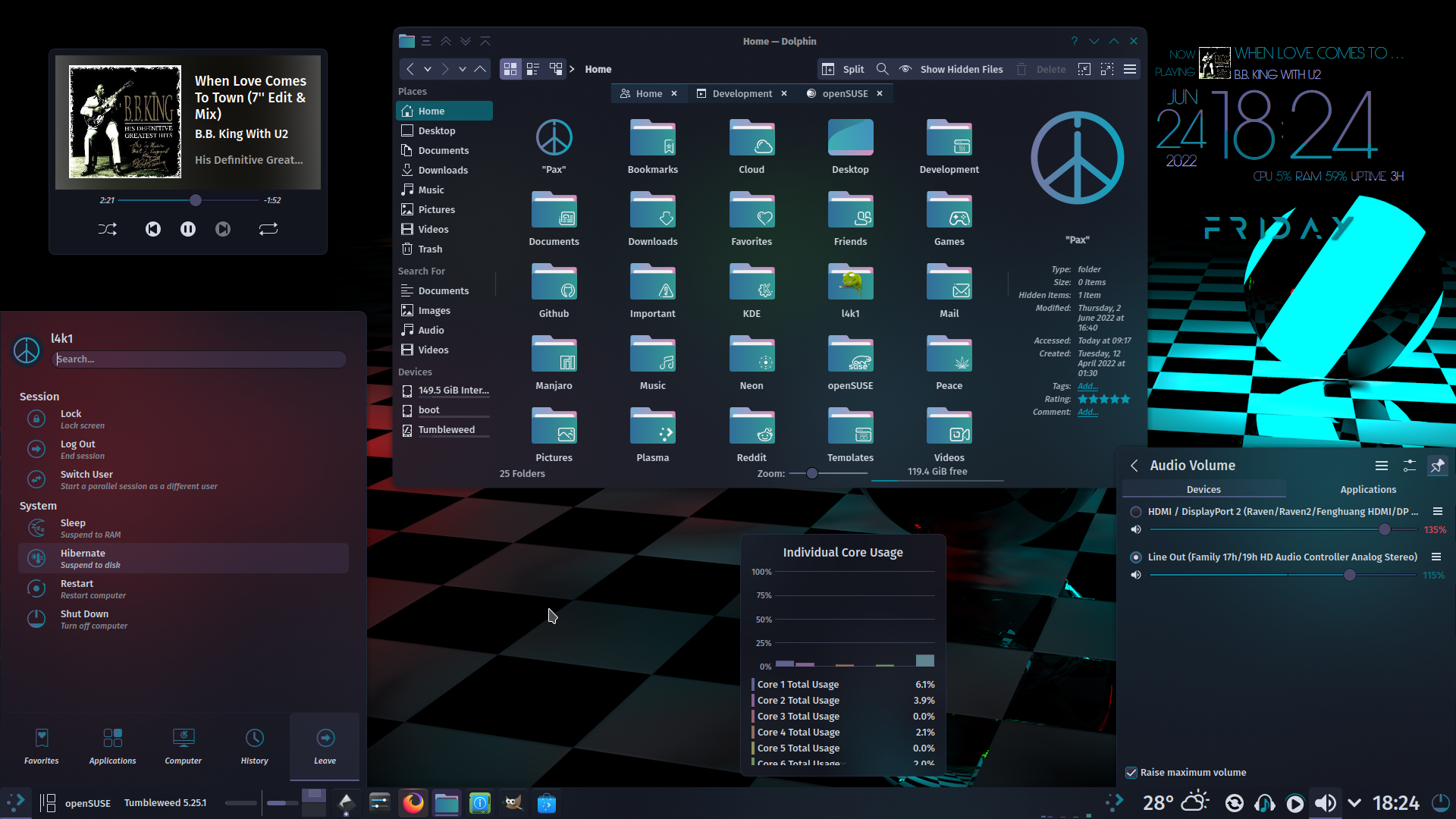Go back in Dolphin navigation
Viewport: 1456px width, 819px height.
click(x=410, y=69)
